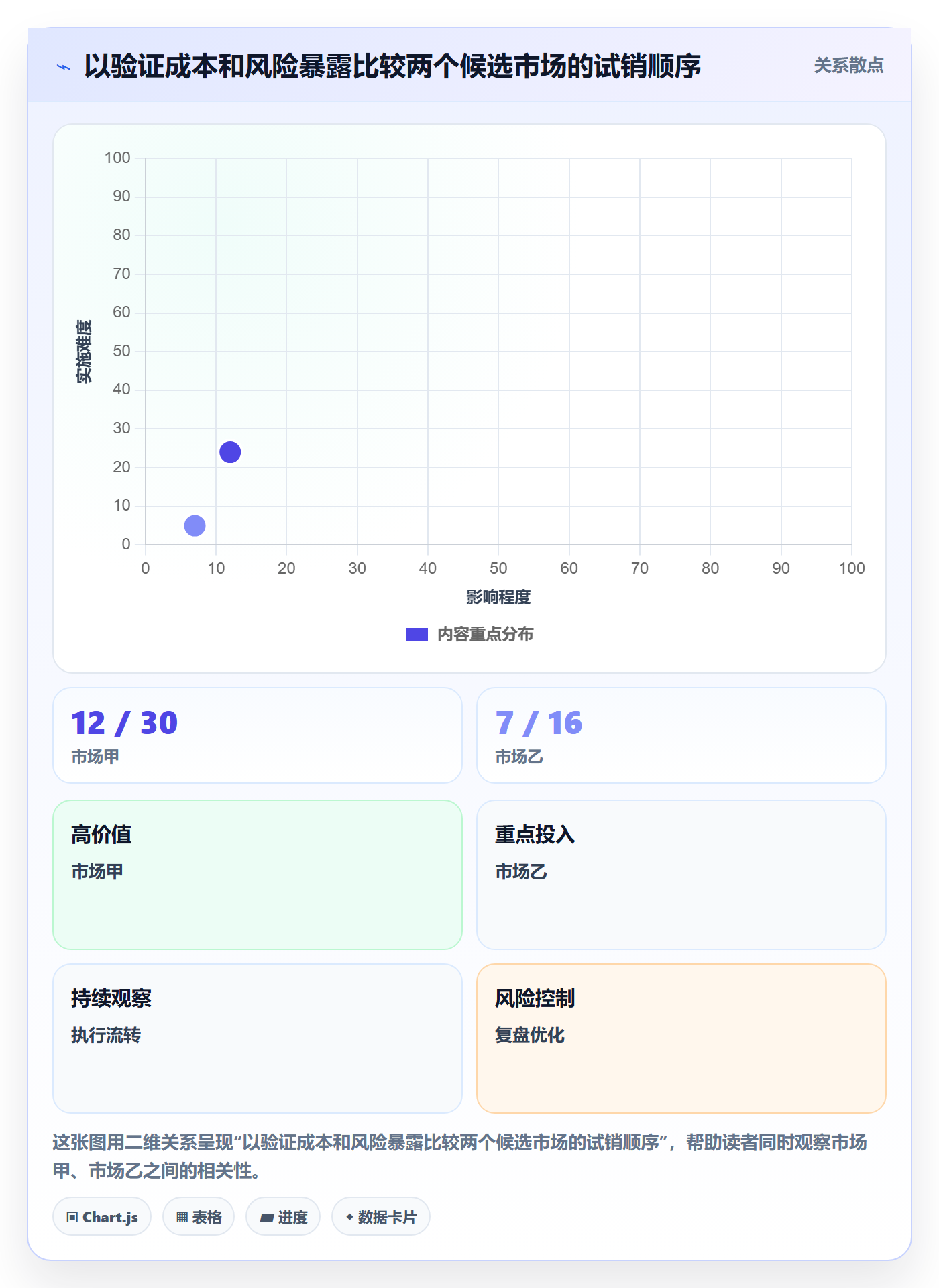Click the 表格 tag chip
This screenshot has height=1288, width=939.
click(x=199, y=1217)
